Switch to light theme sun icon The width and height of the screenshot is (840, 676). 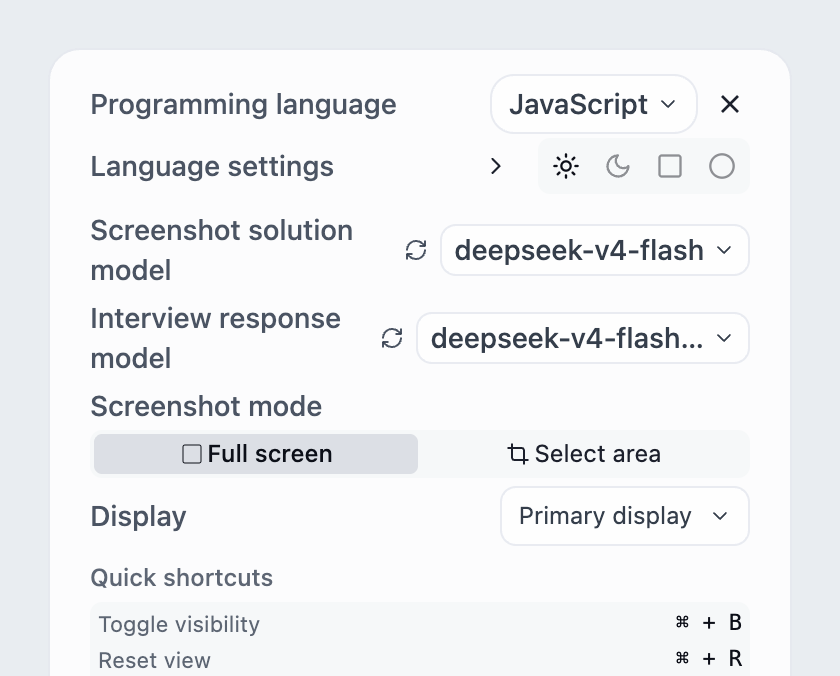pos(566,166)
